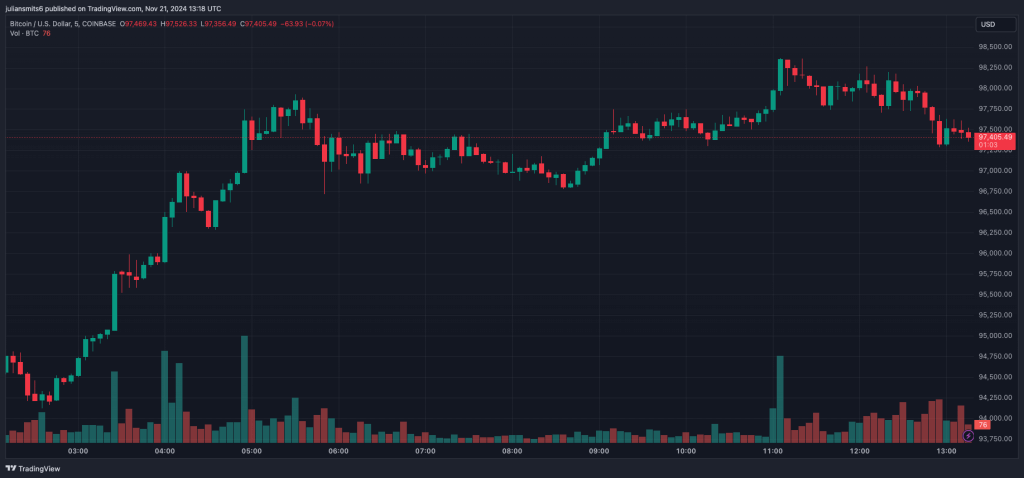Image resolution: width=1024 pixels, height=478 pixels.
Task: Click the 08:00 time axis label
Action: (x=512, y=451)
